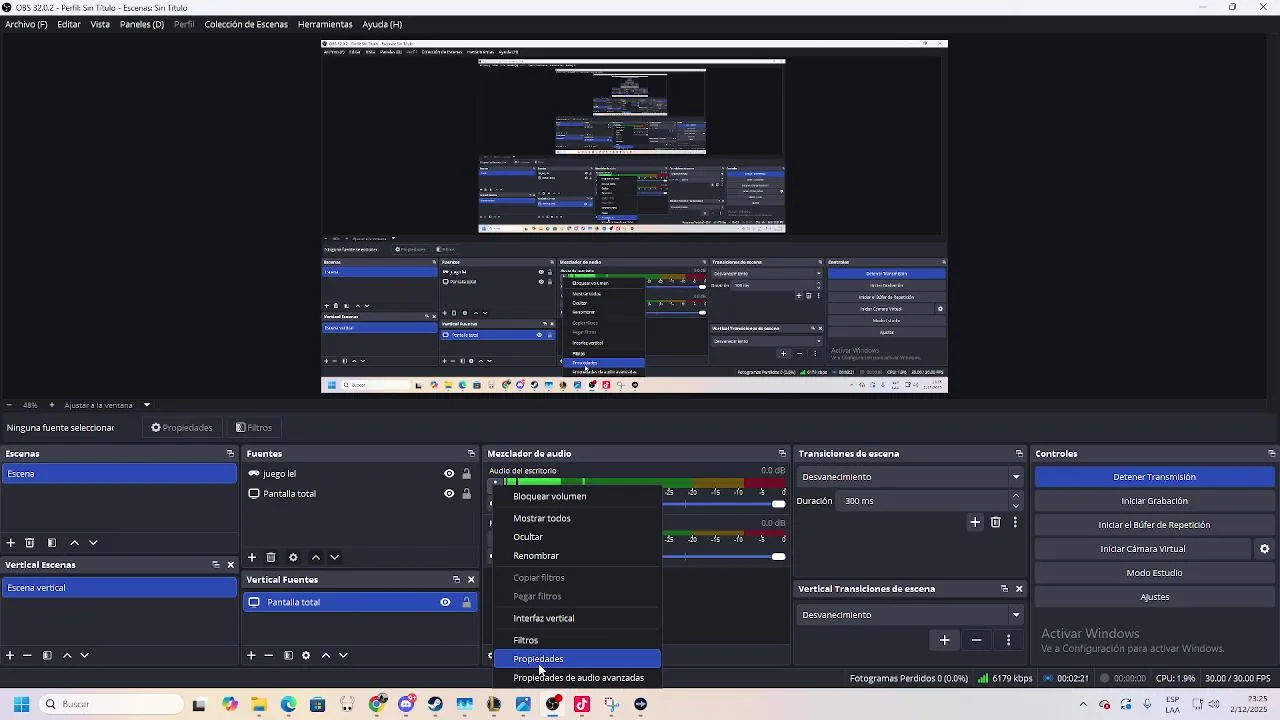
Task: Open the Herramientas menu
Action: [325, 24]
